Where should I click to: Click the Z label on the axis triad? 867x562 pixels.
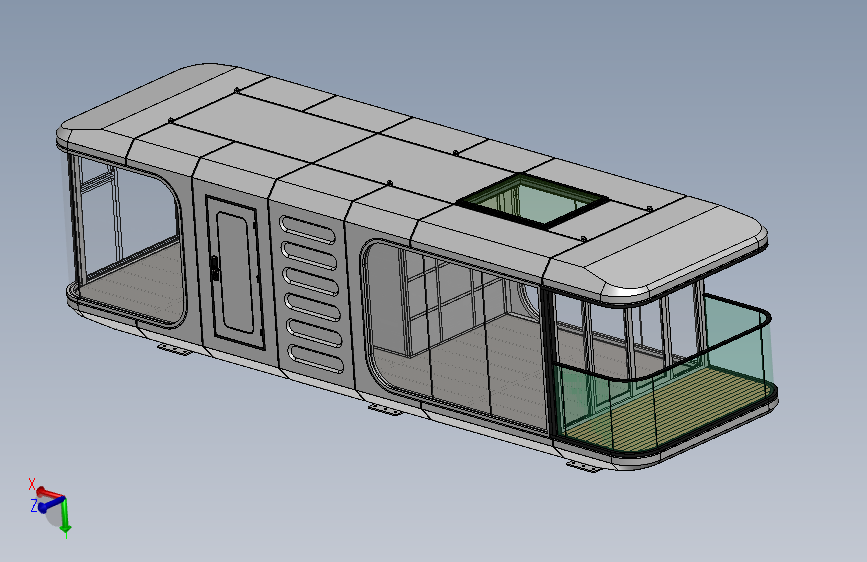point(34,505)
